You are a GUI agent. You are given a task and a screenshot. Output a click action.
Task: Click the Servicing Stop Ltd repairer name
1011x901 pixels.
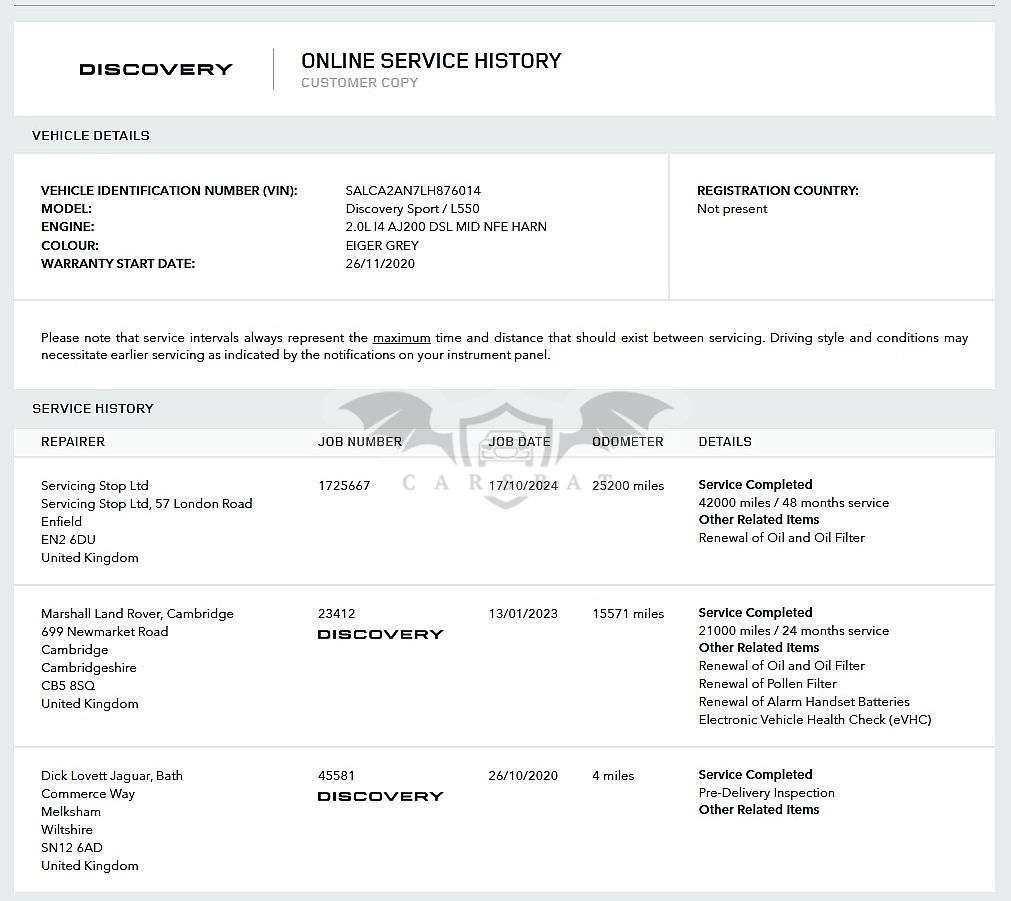(x=95, y=485)
